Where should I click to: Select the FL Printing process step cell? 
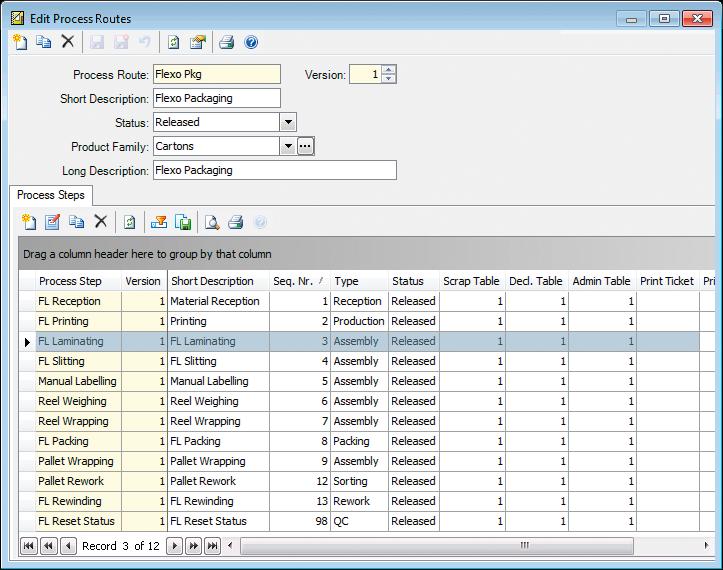[x=78, y=321]
